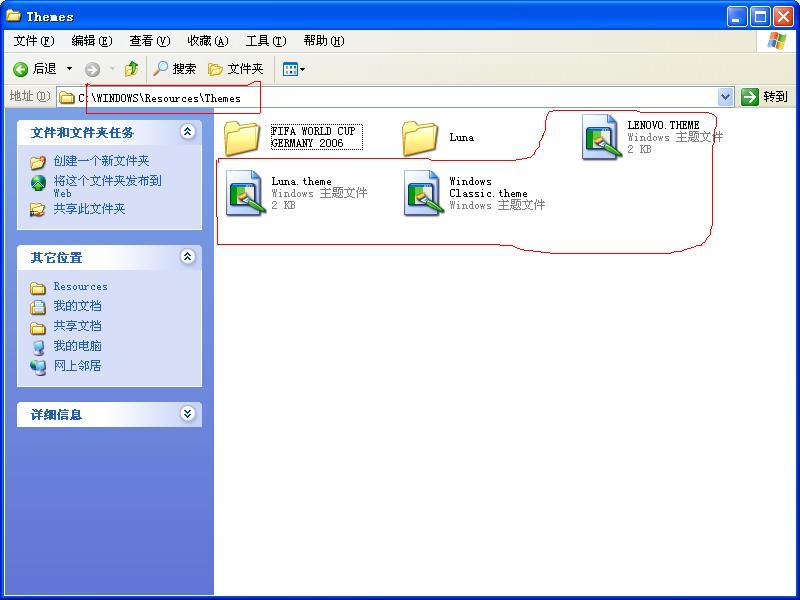Click 共享此文件夹 link

click(89, 209)
